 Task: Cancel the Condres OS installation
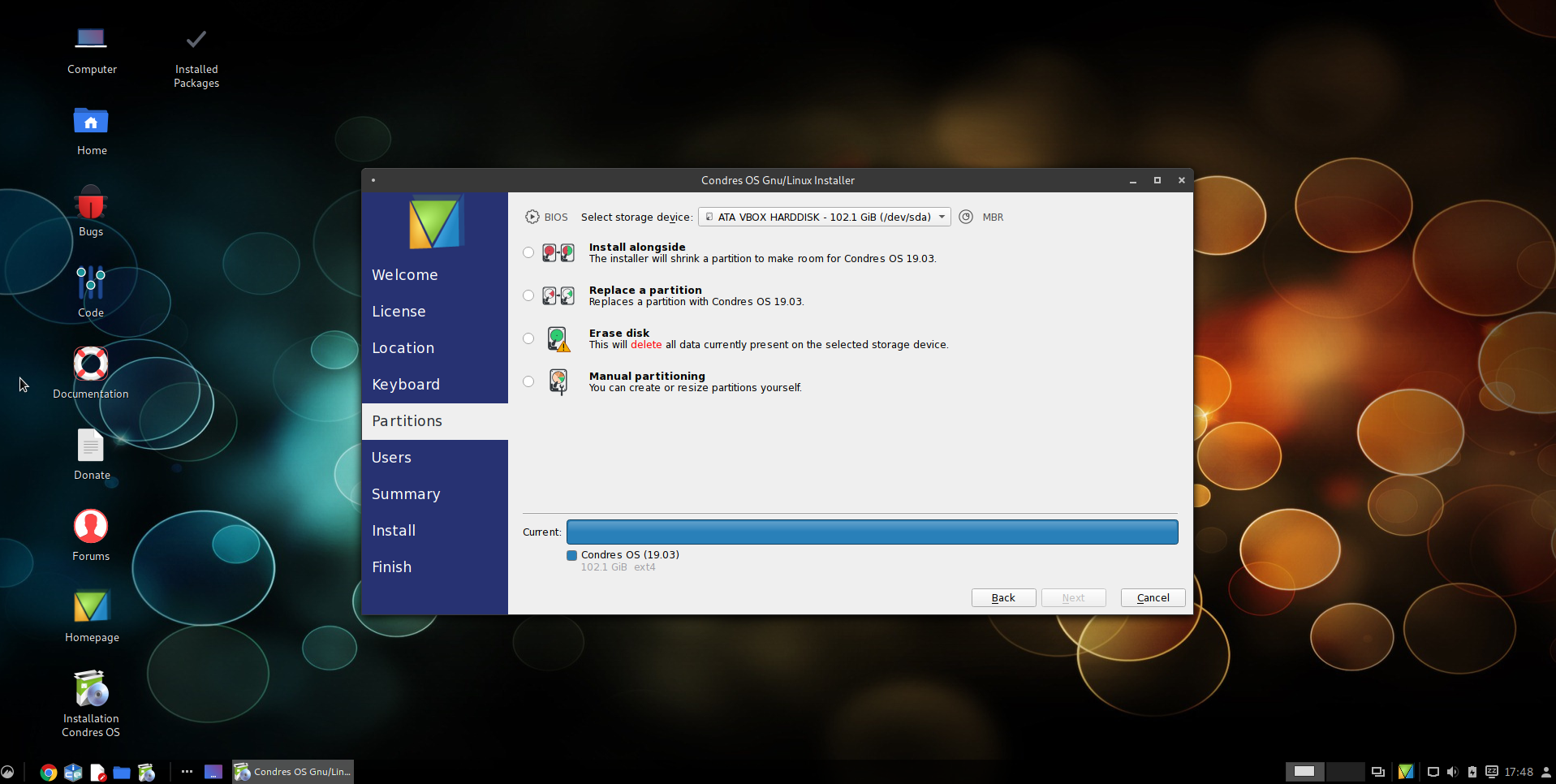click(1153, 598)
